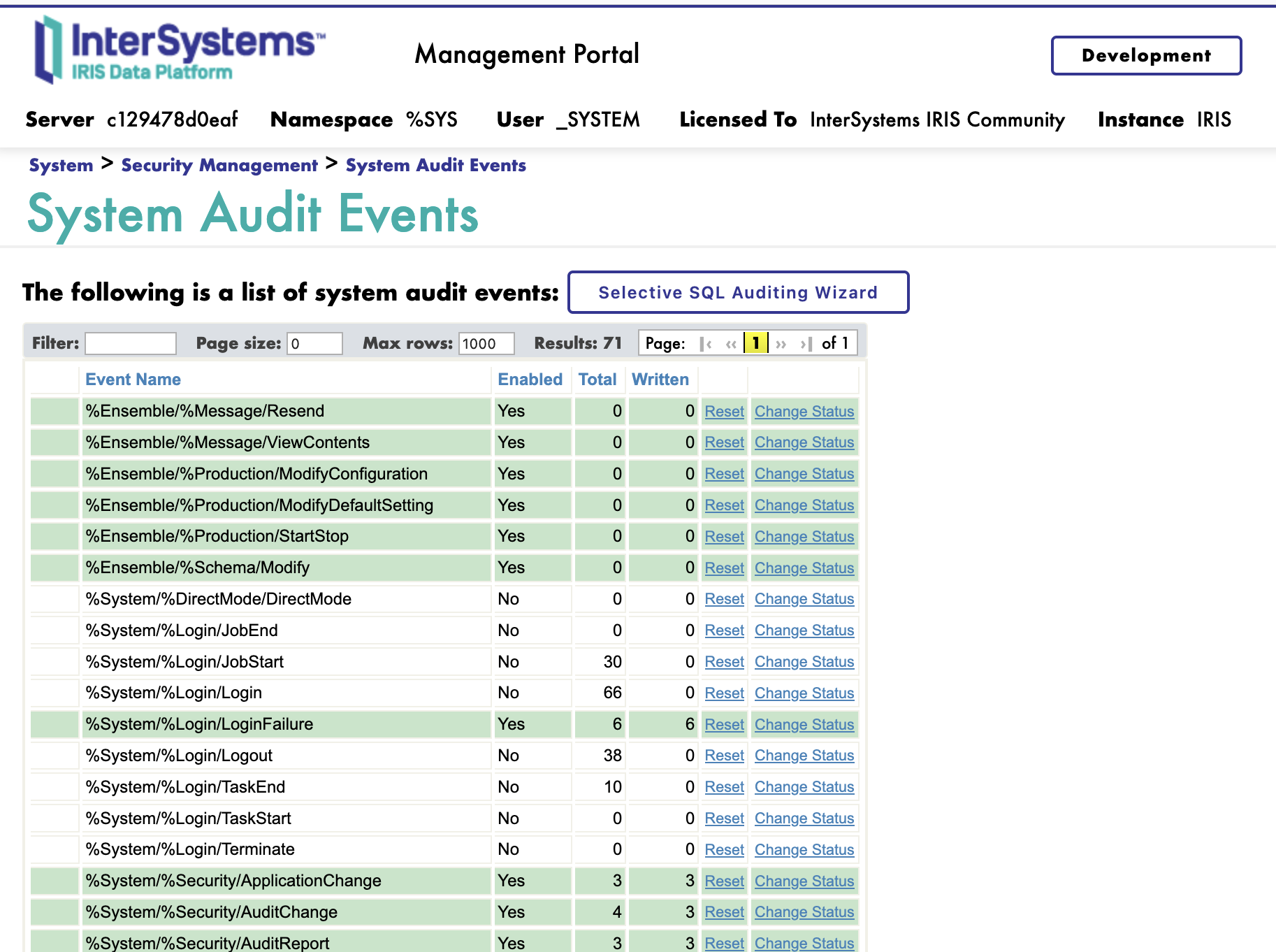Reset %System/%Security/ApplicationChange event count

click(724, 881)
